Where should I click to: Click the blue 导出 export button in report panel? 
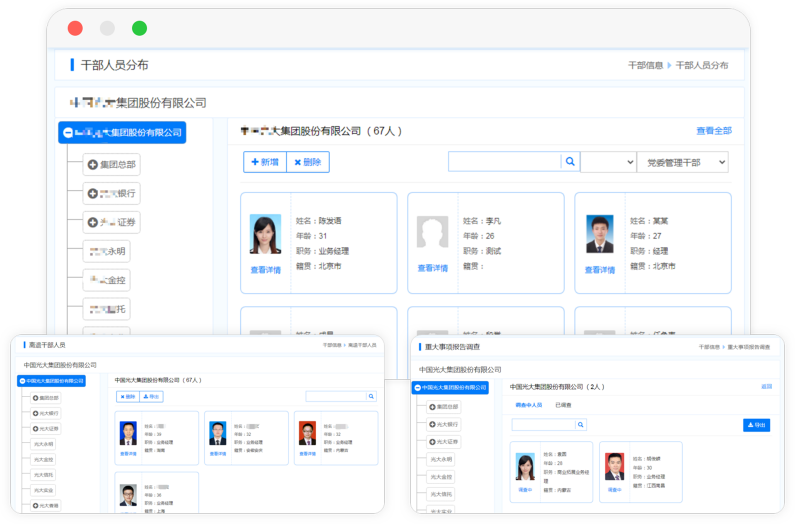[x=756, y=425]
